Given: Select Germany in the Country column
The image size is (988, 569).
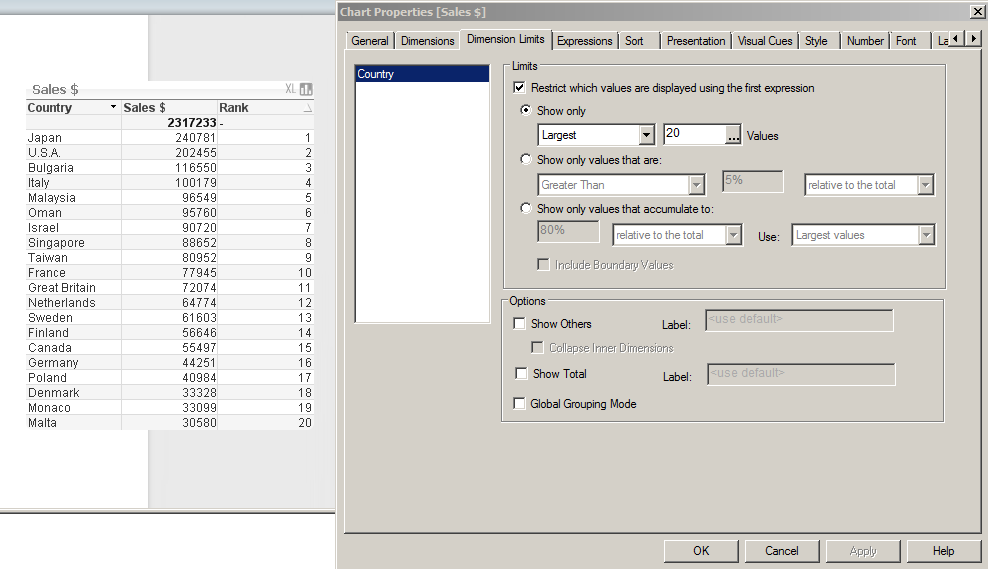Looking at the screenshot, I should pyautogui.click(x=73, y=363).
